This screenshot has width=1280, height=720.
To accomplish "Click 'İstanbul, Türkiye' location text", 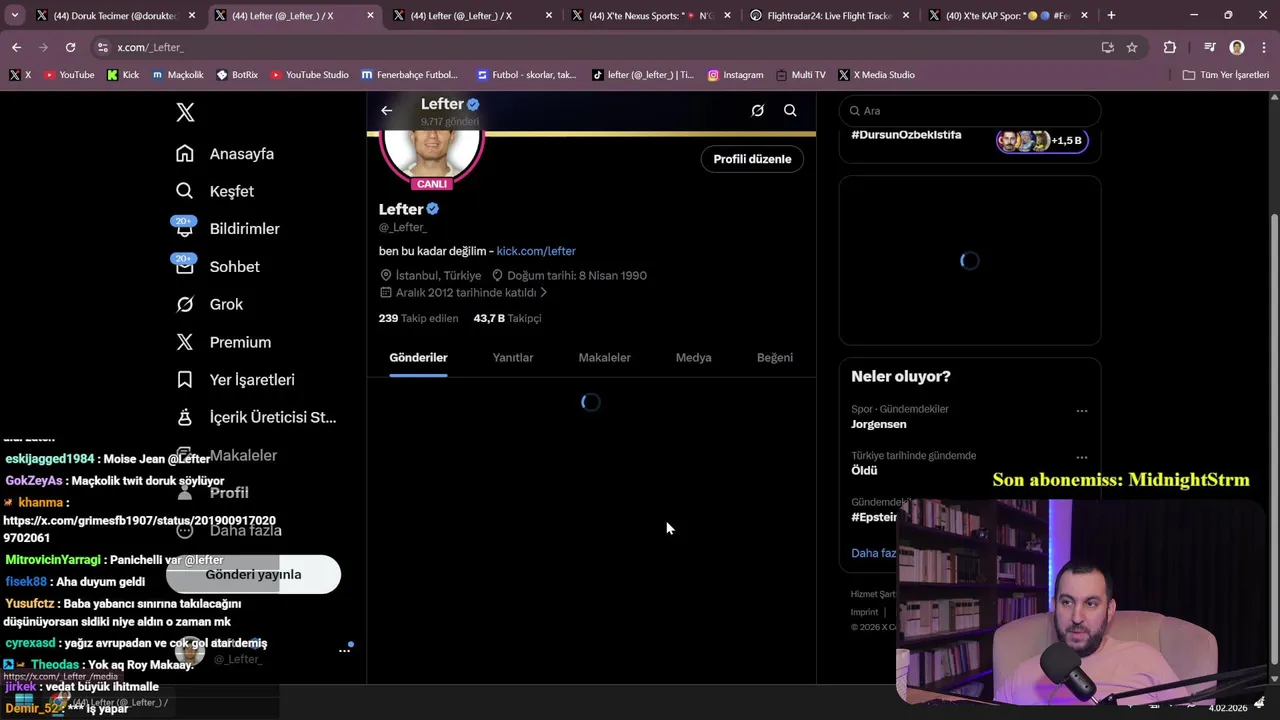I will pyautogui.click(x=438, y=276).
